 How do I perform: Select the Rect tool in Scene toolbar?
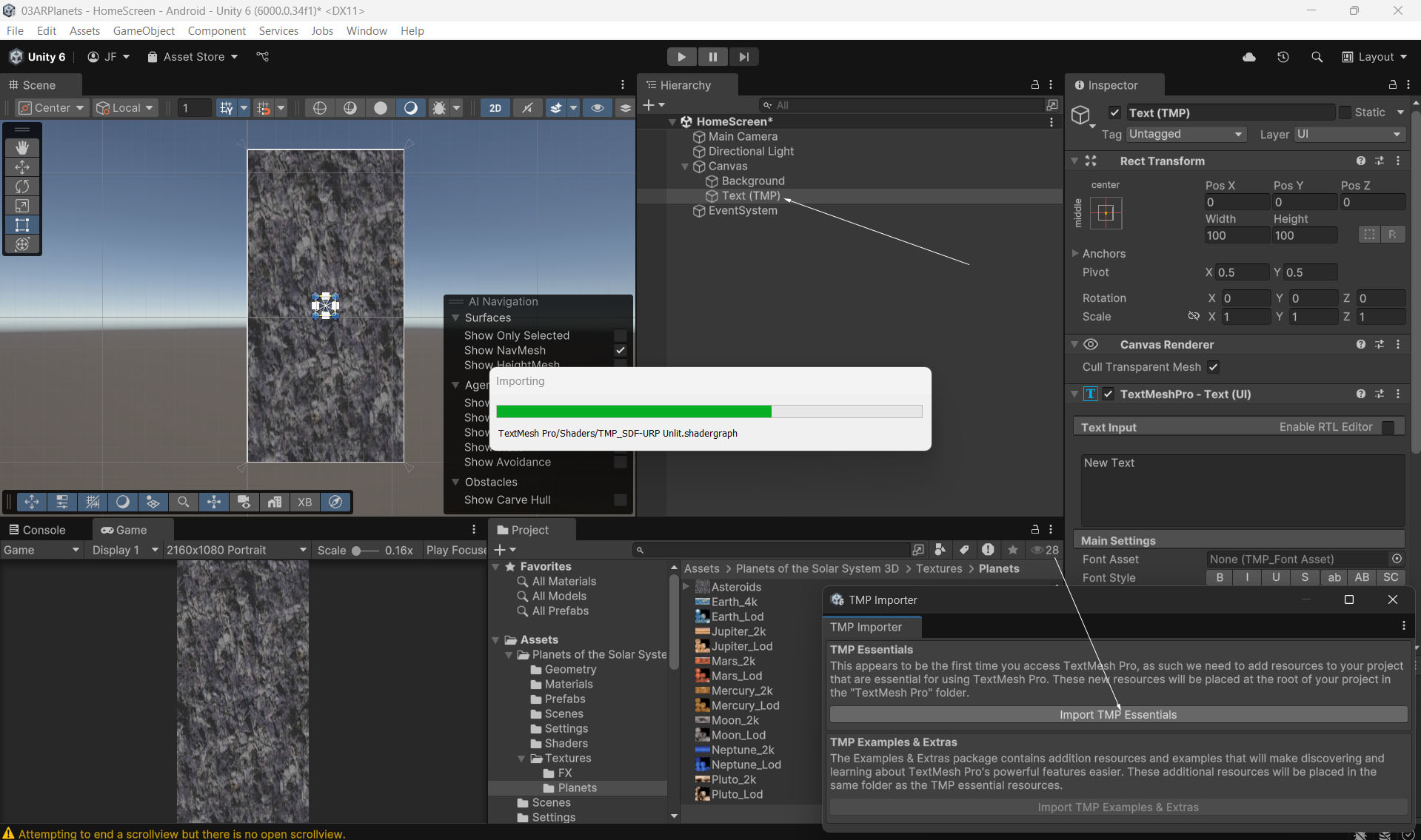22,225
